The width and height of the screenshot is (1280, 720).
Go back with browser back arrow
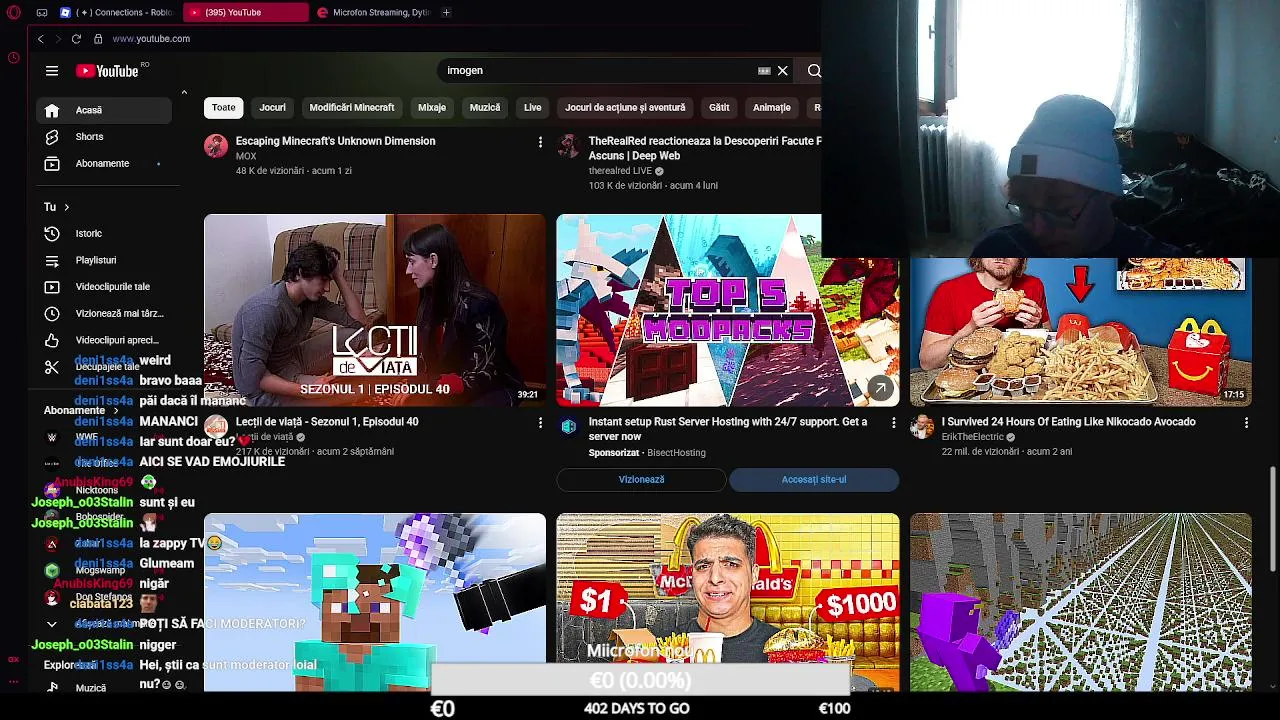tap(40, 39)
